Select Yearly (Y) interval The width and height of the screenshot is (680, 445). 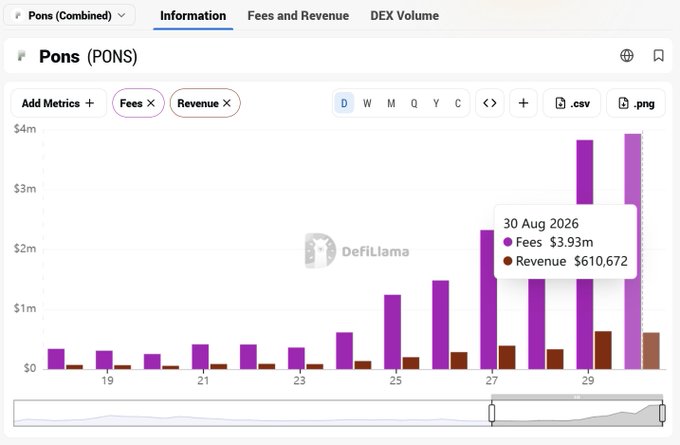point(436,103)
